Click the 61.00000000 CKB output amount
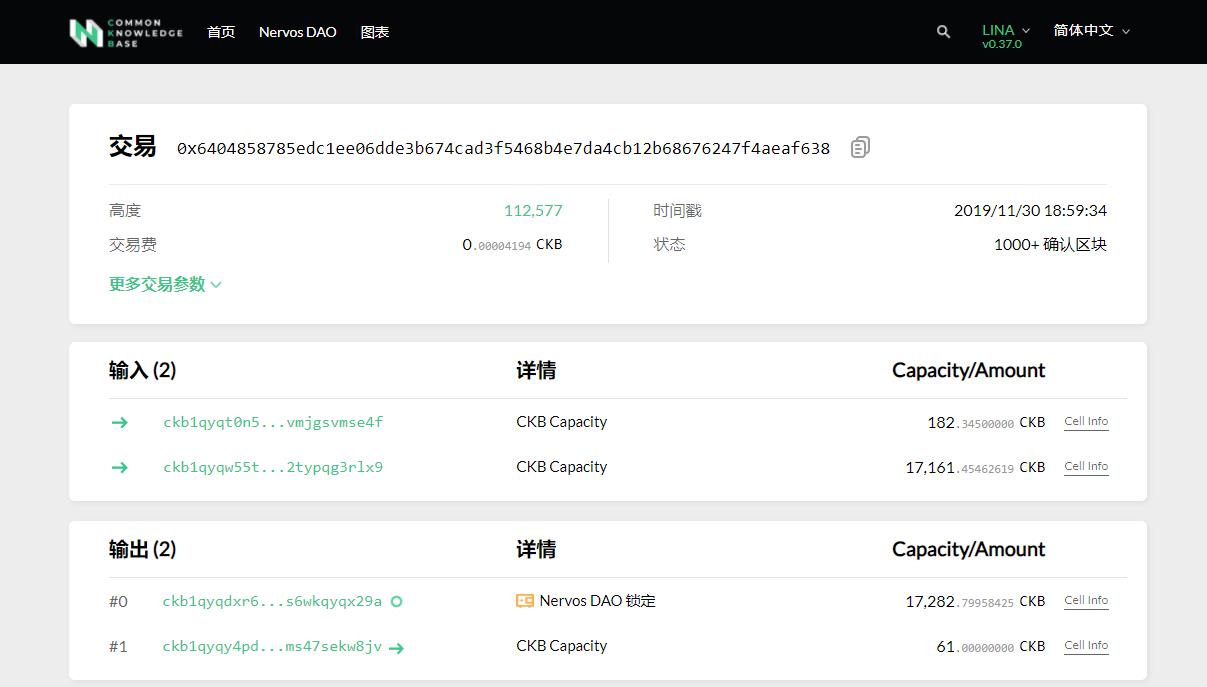 coord(990,647)
